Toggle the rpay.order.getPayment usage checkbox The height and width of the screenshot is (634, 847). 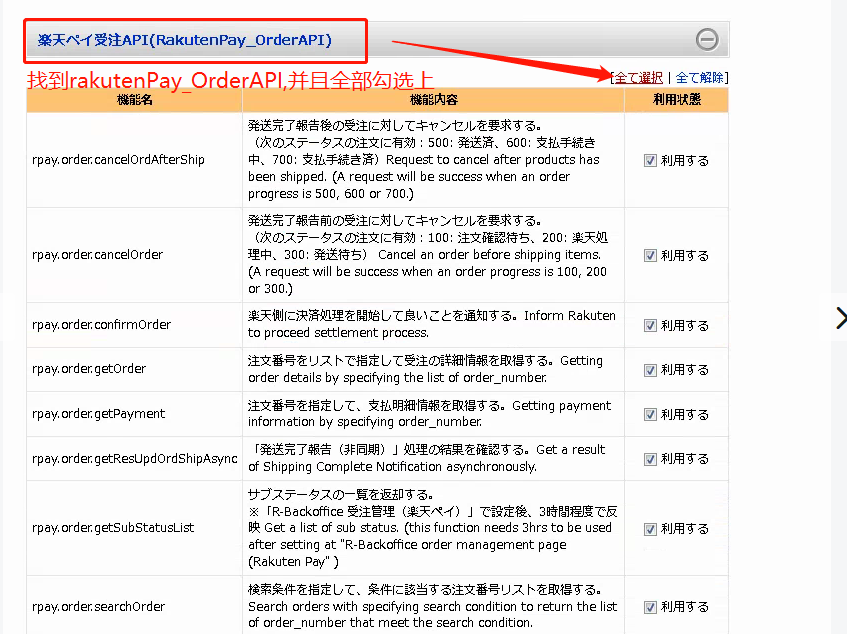tap(650, 414)
